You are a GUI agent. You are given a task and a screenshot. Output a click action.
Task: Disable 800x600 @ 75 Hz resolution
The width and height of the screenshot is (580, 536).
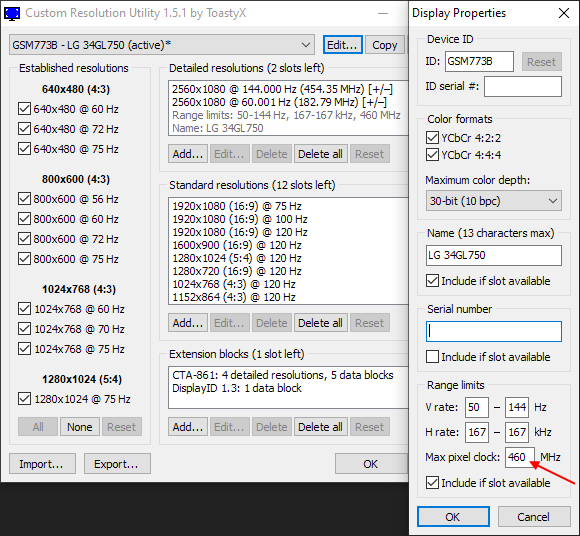pyautogui.click(x=24, y=259)
